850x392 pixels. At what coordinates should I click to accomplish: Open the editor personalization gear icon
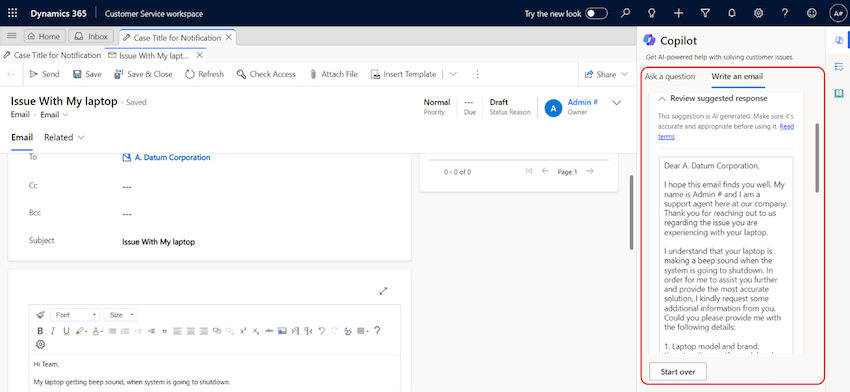[x=40, y=344]
